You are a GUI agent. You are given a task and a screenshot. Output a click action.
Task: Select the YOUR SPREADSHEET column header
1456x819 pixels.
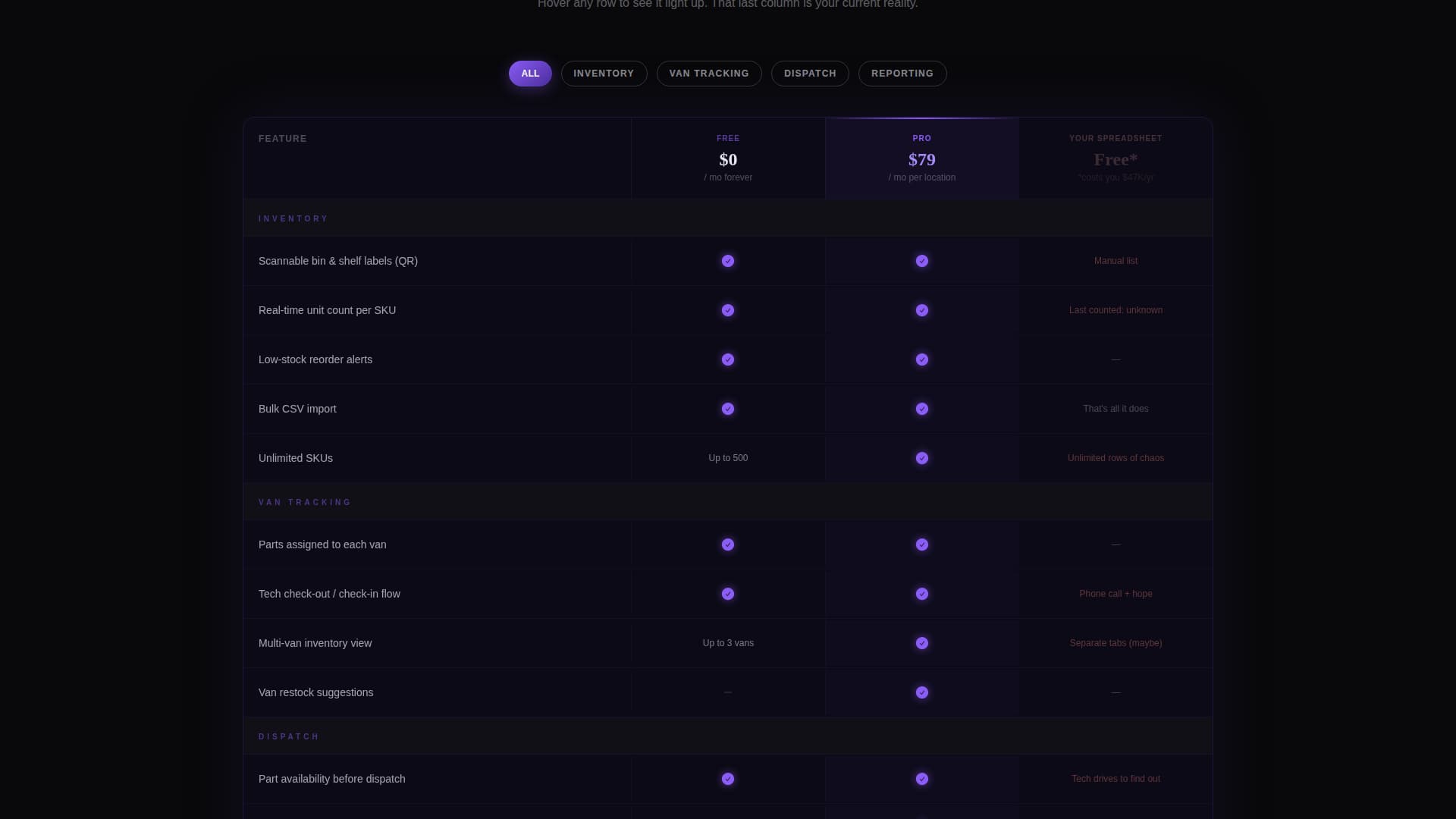[1115, 158]
